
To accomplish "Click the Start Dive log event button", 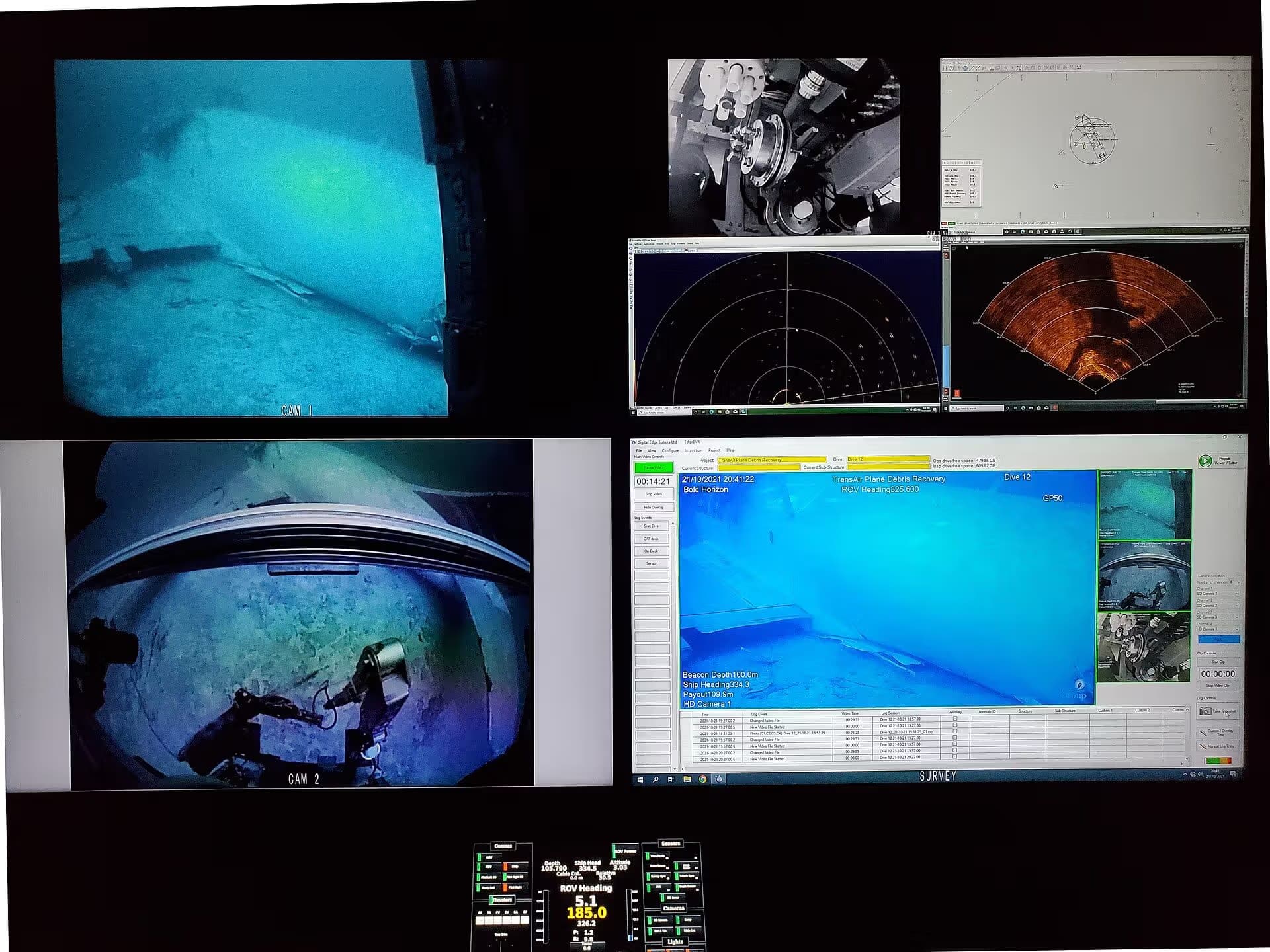I will tap(652, 526).
